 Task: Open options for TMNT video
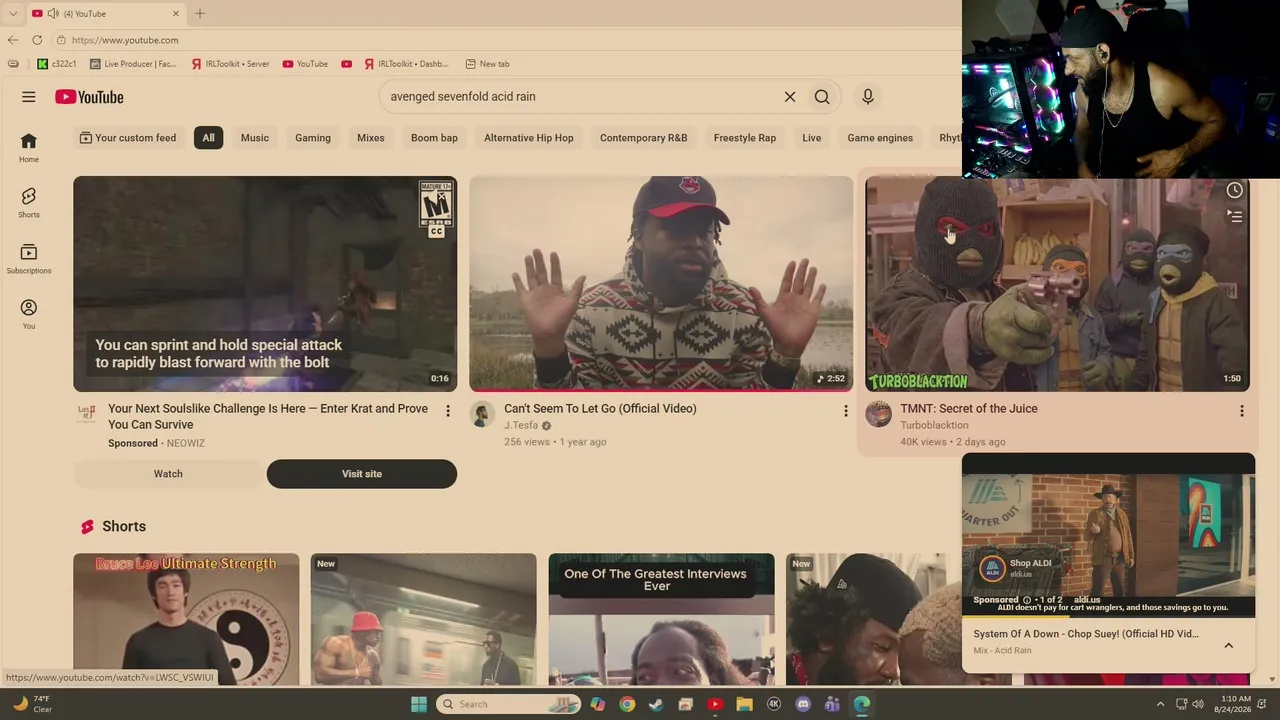click(x=1242, y=411)
